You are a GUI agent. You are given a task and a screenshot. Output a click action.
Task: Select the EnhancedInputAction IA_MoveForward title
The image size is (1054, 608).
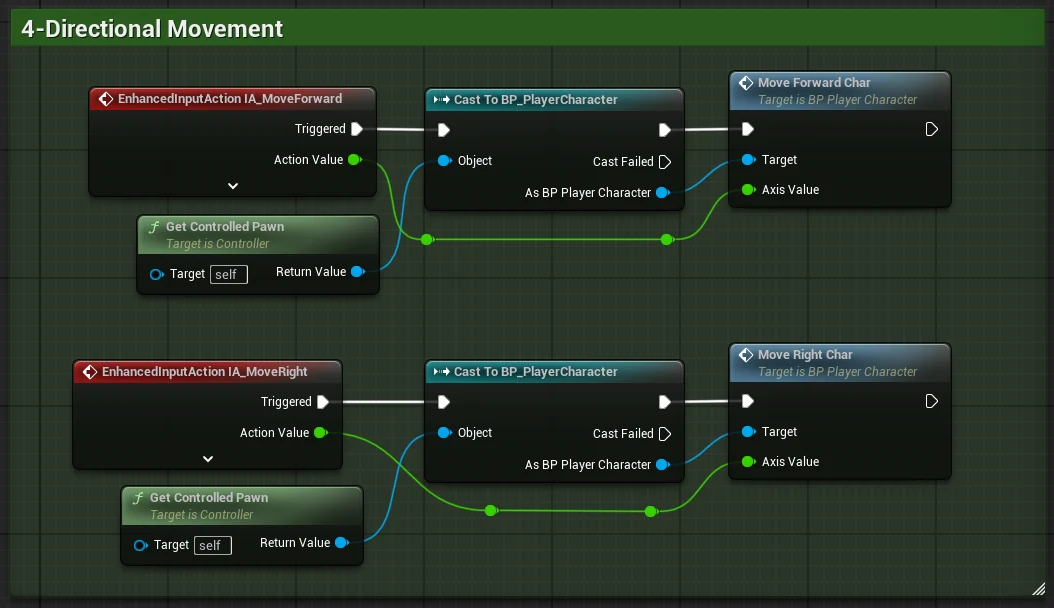point(230,99)
